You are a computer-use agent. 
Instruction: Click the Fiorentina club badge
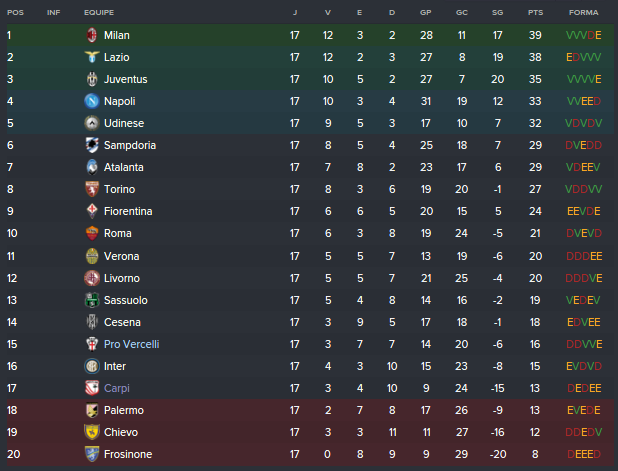tap(92, 212)
